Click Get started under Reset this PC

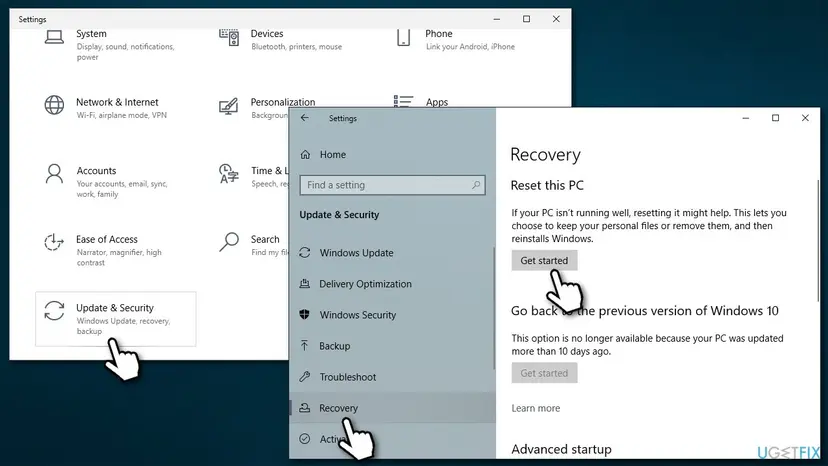(x=544, y=260)
